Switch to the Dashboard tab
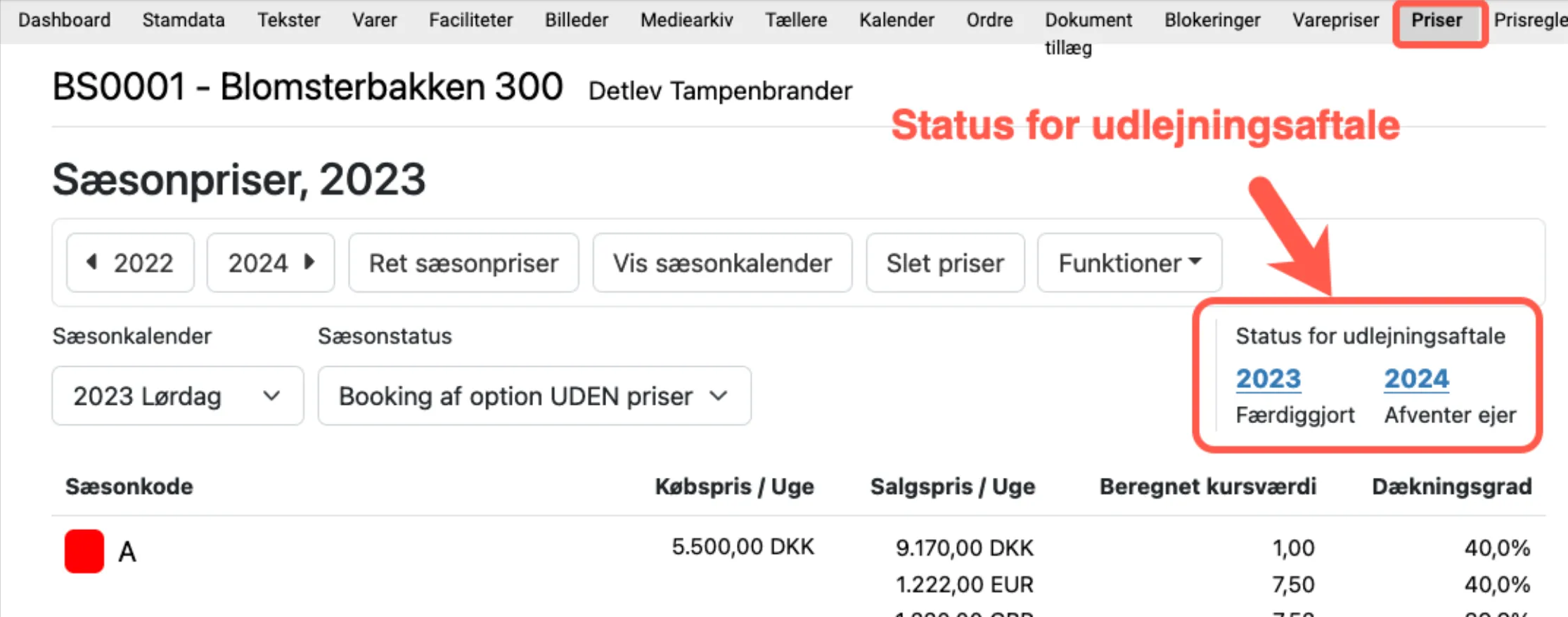 (x=64, y=20)
